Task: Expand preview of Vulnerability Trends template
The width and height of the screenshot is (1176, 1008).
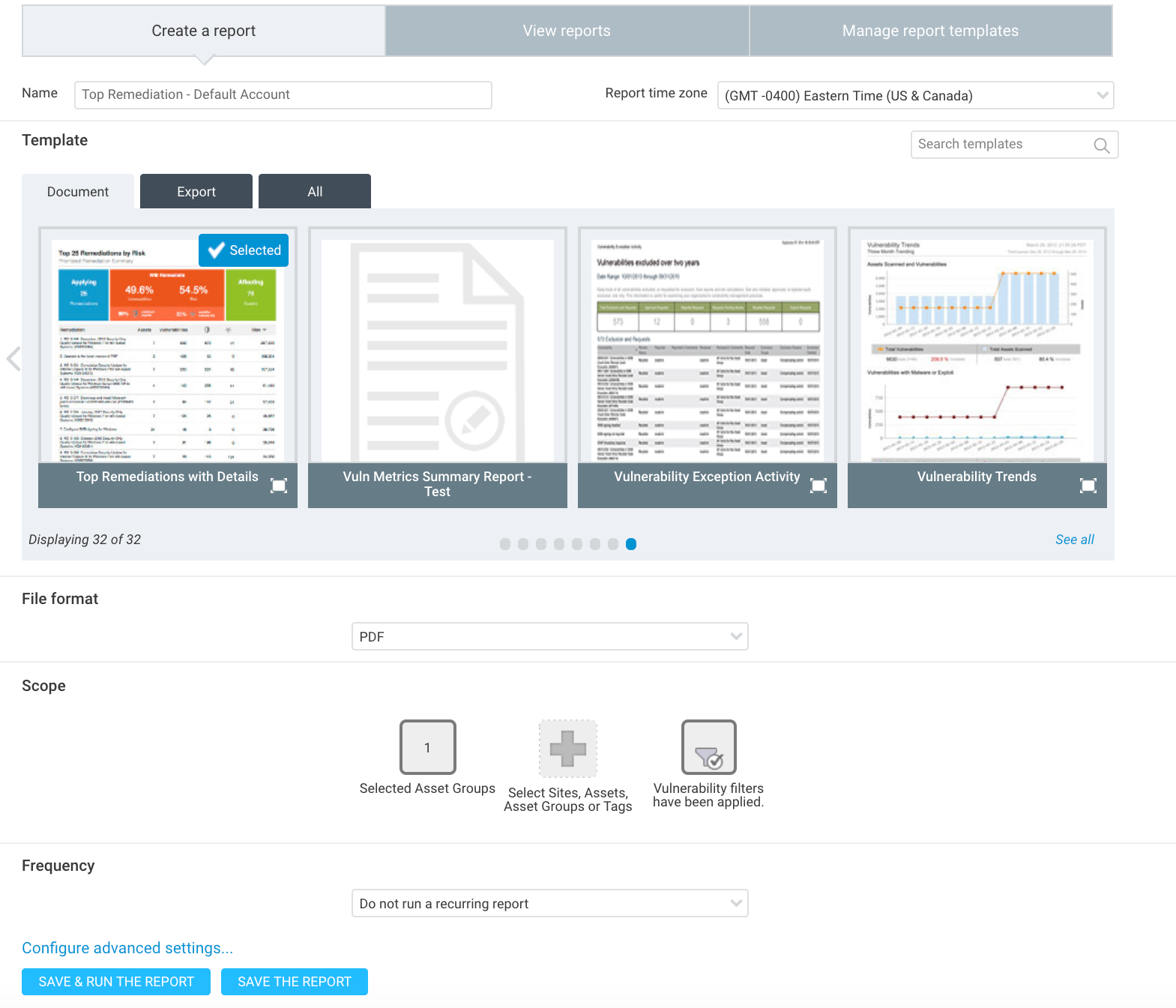Action: coord(1088,486)
